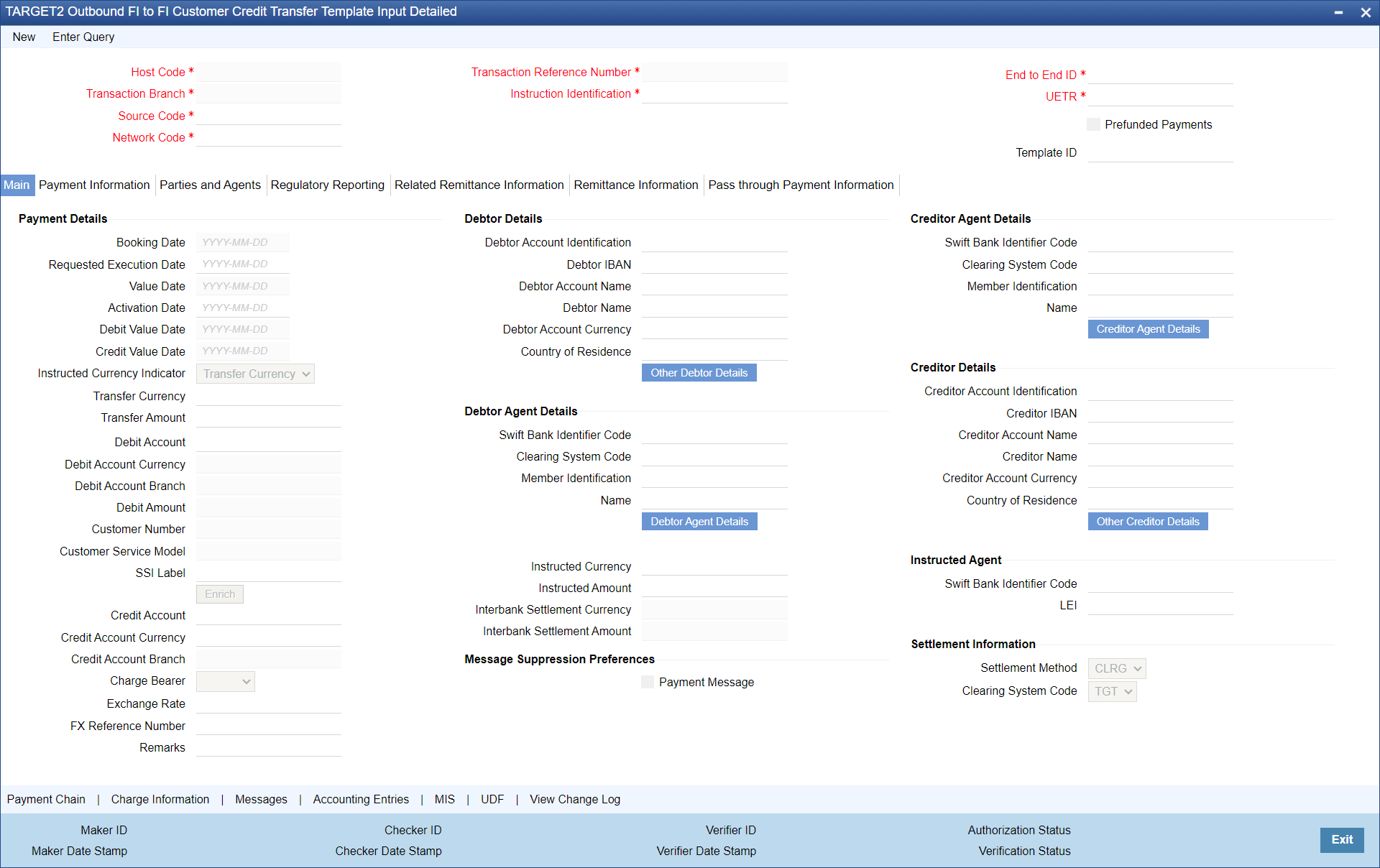Open the UDF link
The width and height of the screenshot is (1380, 868).
[x=492, y=799]
